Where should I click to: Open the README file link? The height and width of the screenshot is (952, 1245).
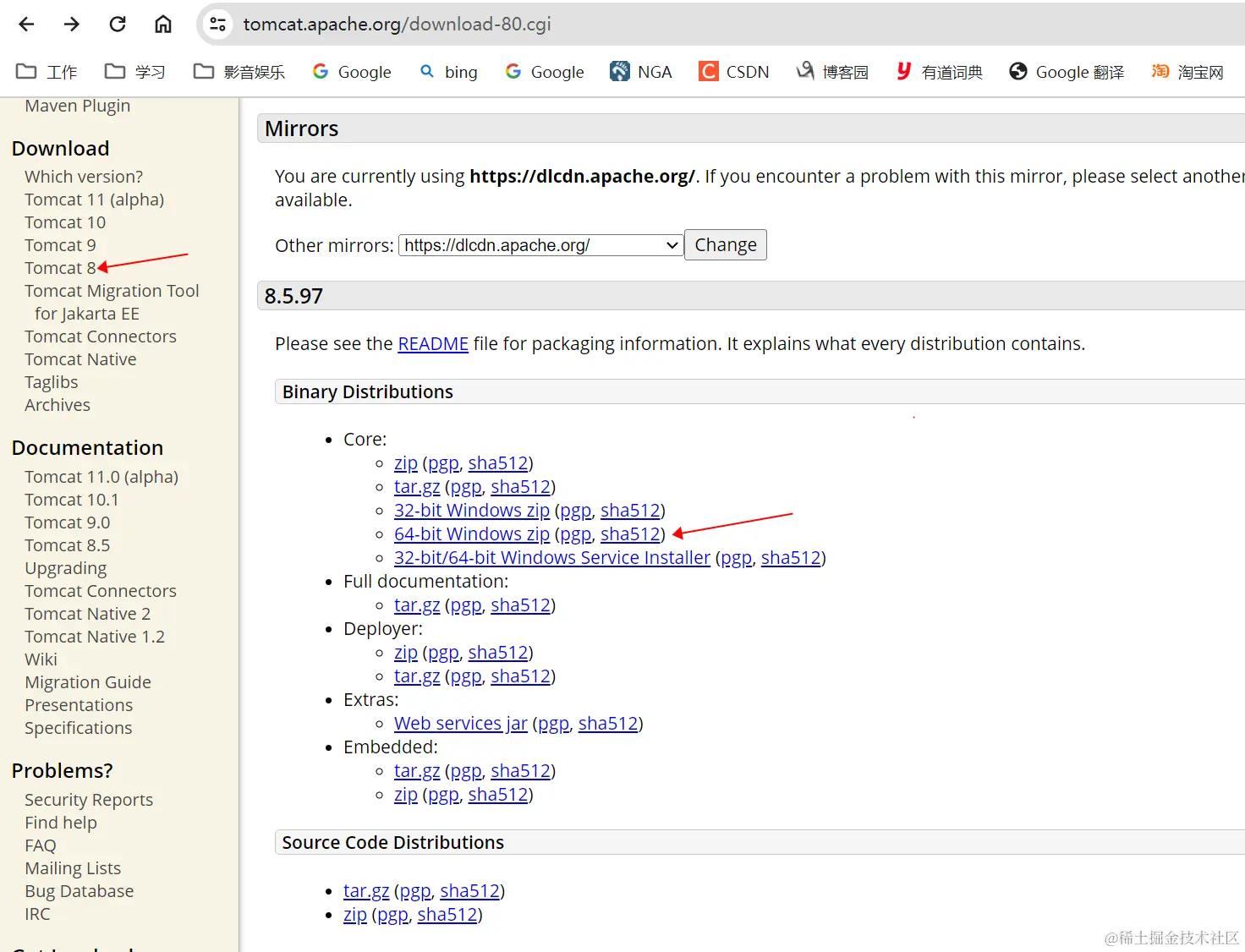click(433, 344)
